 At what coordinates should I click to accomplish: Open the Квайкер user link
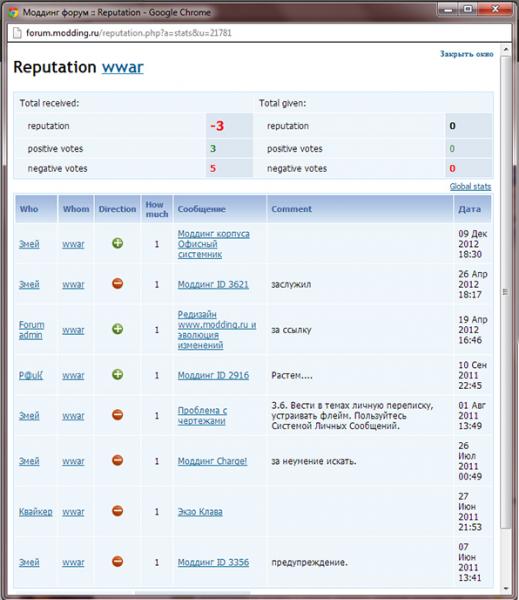[36, 512]
